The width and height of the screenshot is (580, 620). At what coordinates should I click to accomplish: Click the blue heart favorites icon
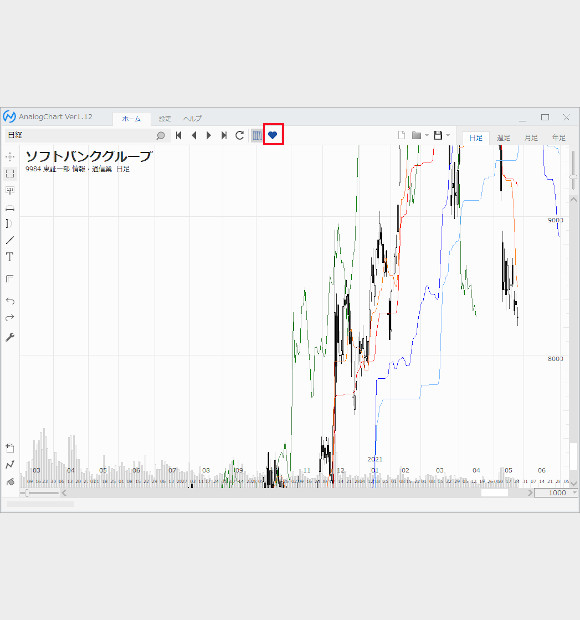coord(272,135)
